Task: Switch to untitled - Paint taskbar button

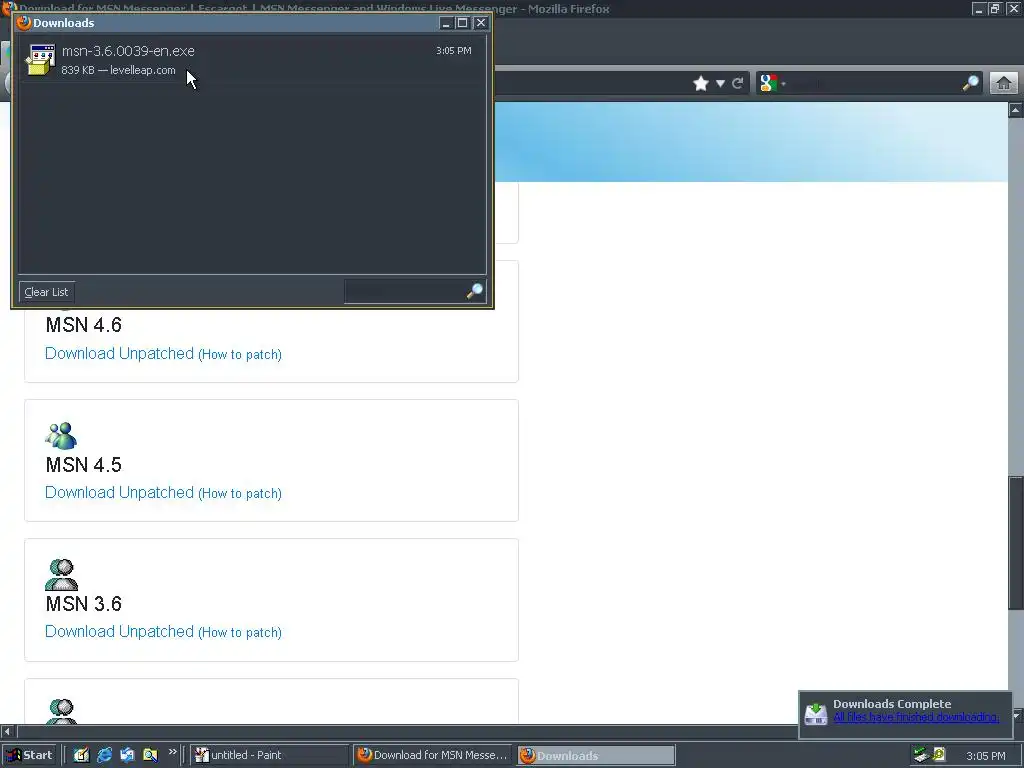Action: [x=269, y=755]
